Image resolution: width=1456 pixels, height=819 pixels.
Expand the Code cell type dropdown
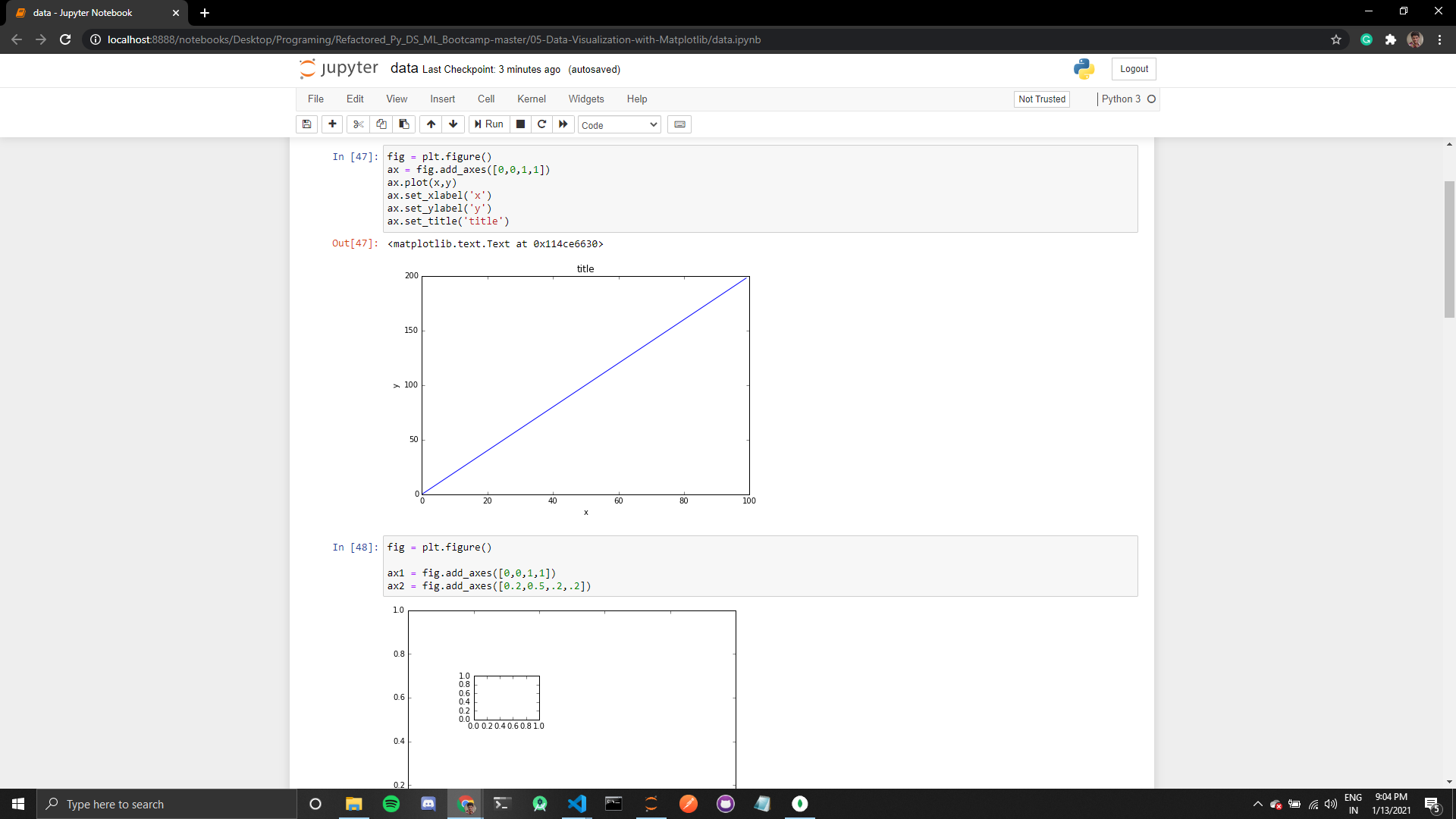[x=619, y=125]
